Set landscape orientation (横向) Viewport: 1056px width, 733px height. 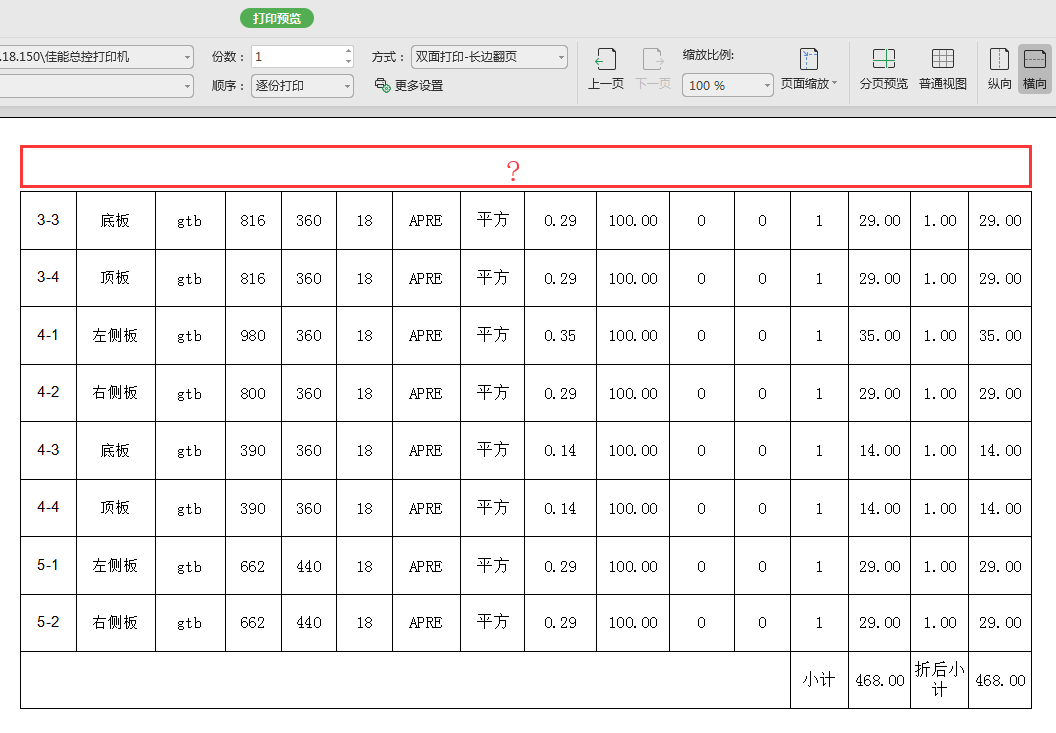pyautogui.click(x=1034, y=69)
